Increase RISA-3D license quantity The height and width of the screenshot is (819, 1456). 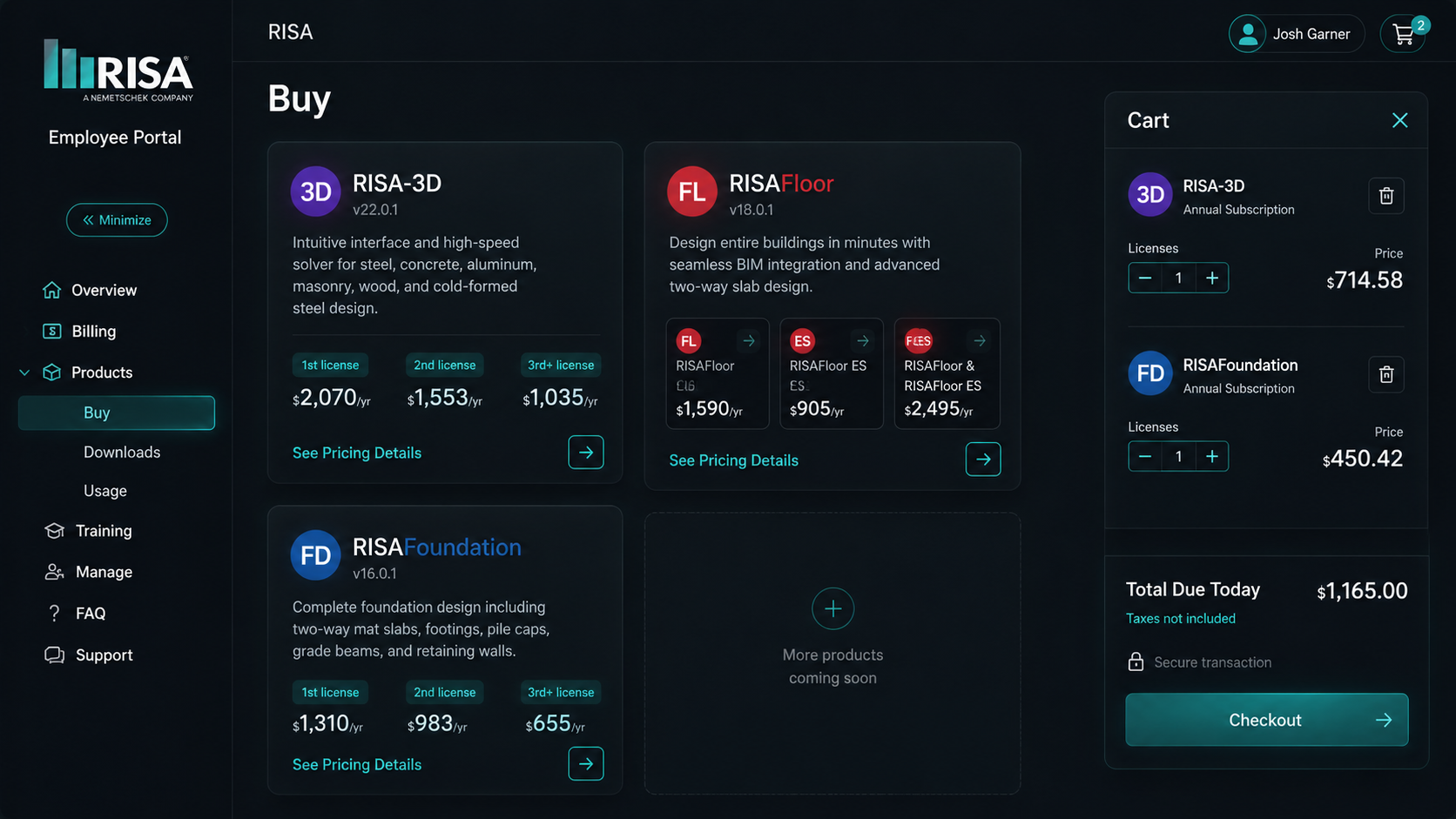(x=1211, y=278)
